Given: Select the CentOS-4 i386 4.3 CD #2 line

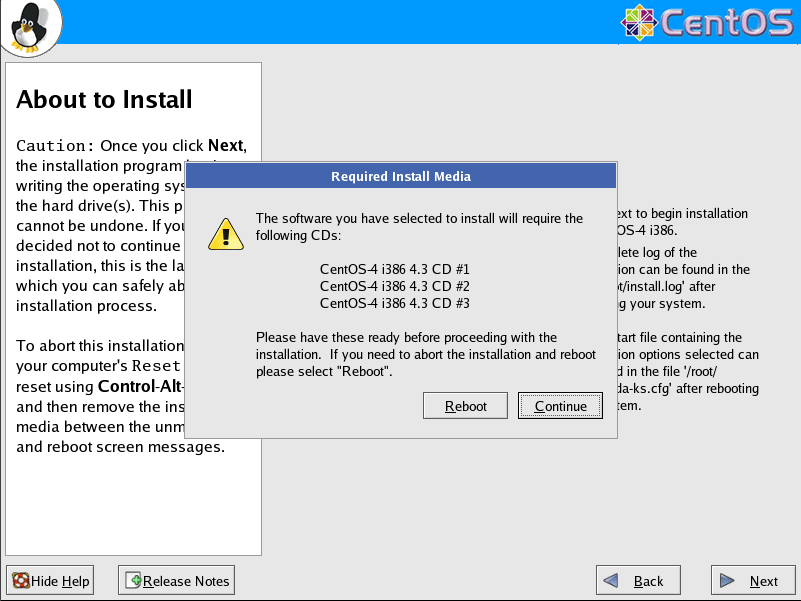Looking at the screenshot, I should [394, 286].
